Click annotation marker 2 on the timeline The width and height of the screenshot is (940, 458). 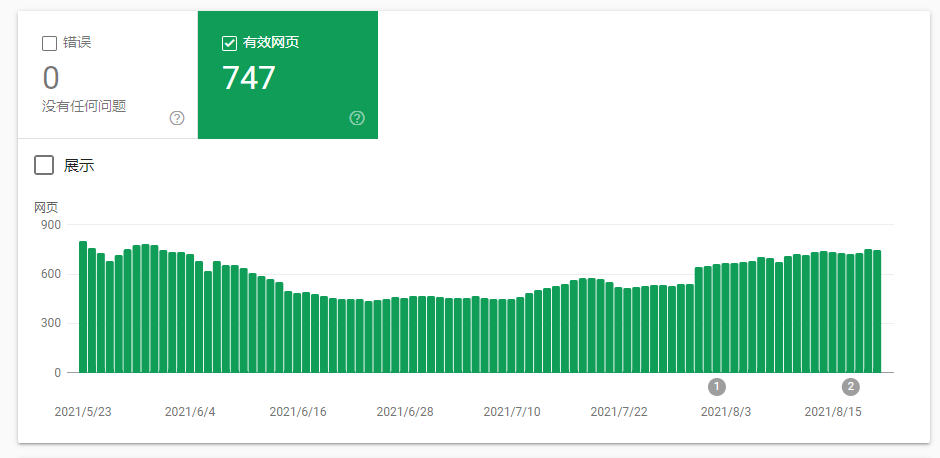[x=850, y=387]
